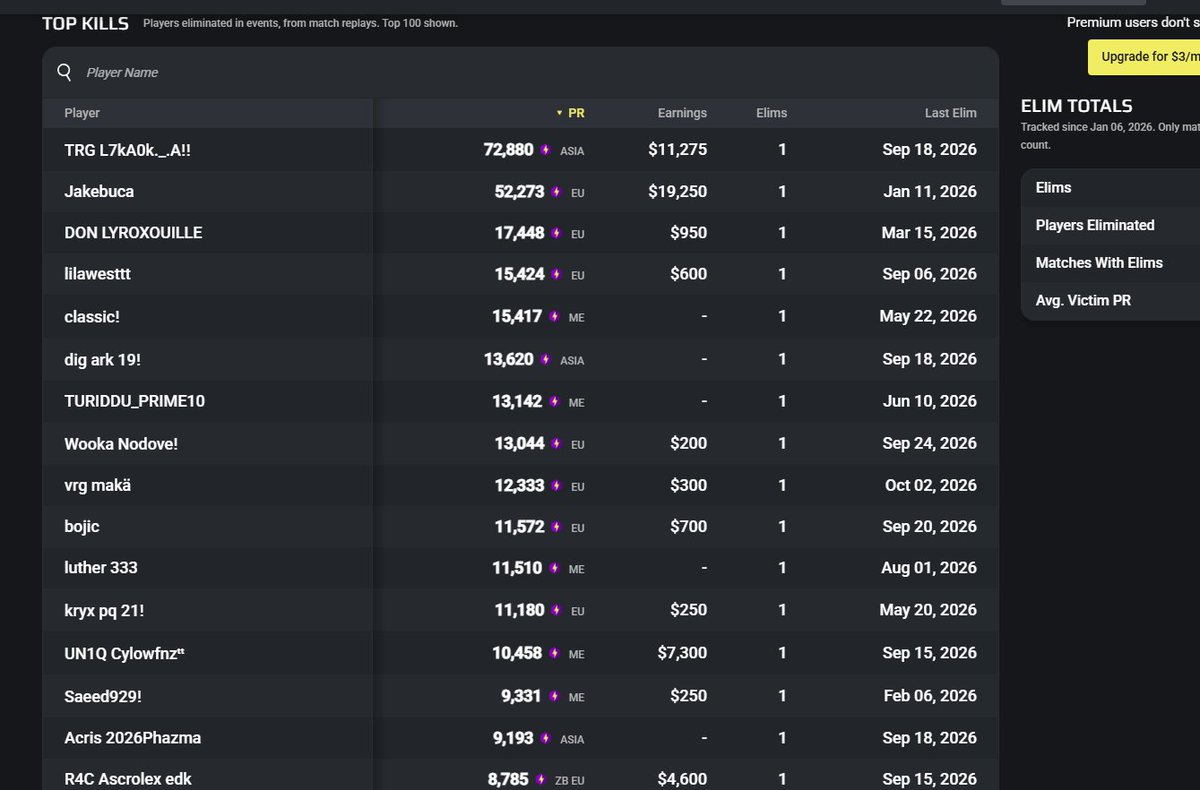Sort by Player column header
The height and width of the screenshot is (790, 1200).
(82, 113)
